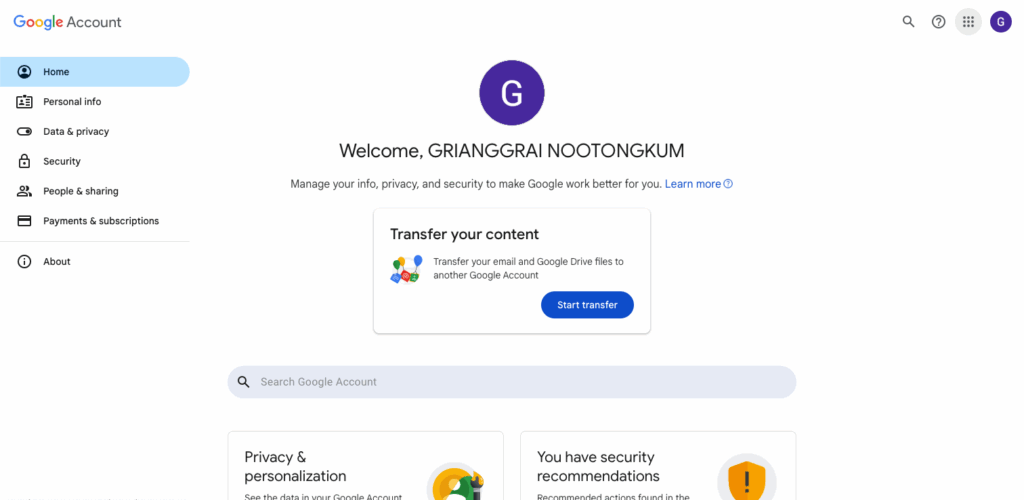Screen dimensions: 1024x500
Task: Open account menu via header G avatar
Action: 1000,22
